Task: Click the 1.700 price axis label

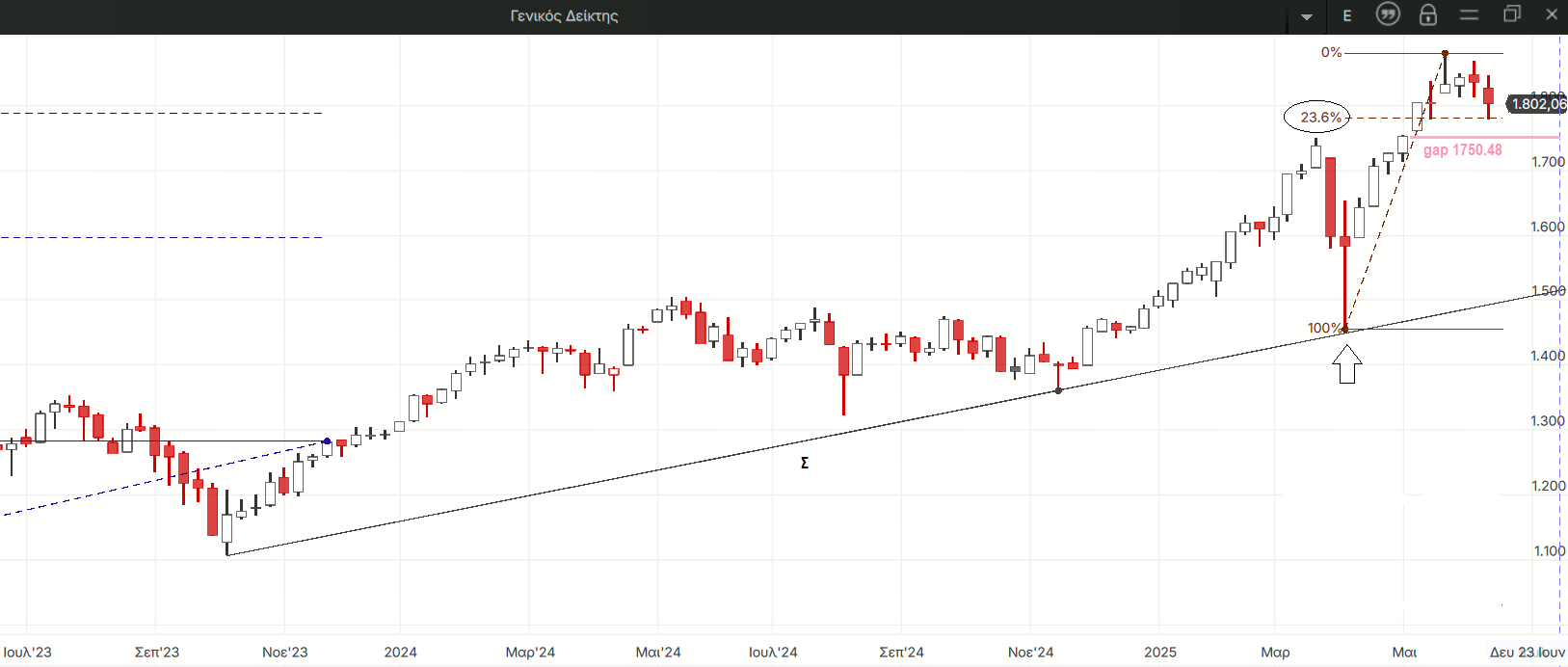Action: pos(1548,162)
